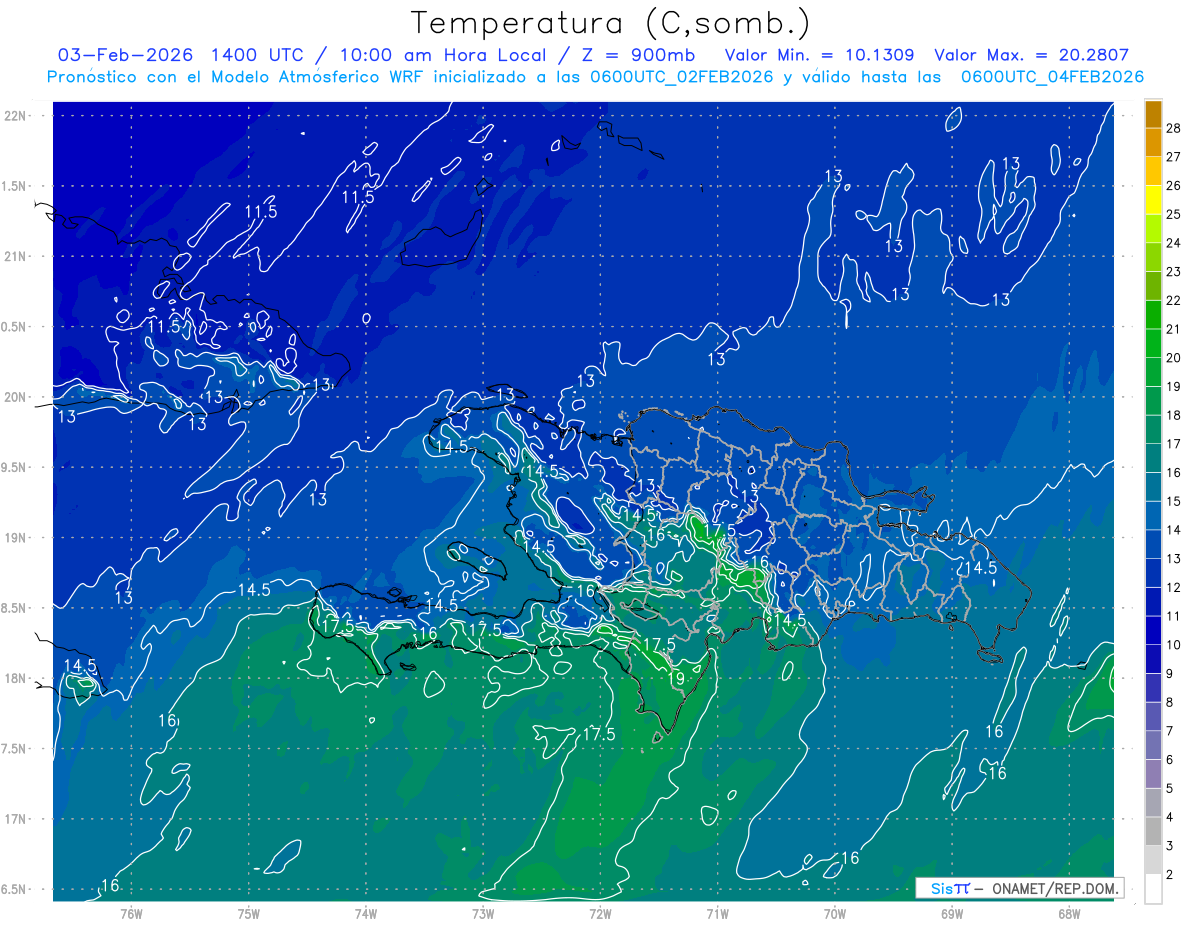This screenshot has width=1200, height=927.
Task: Click the legend value label '28'
Action: point(1174,128)
